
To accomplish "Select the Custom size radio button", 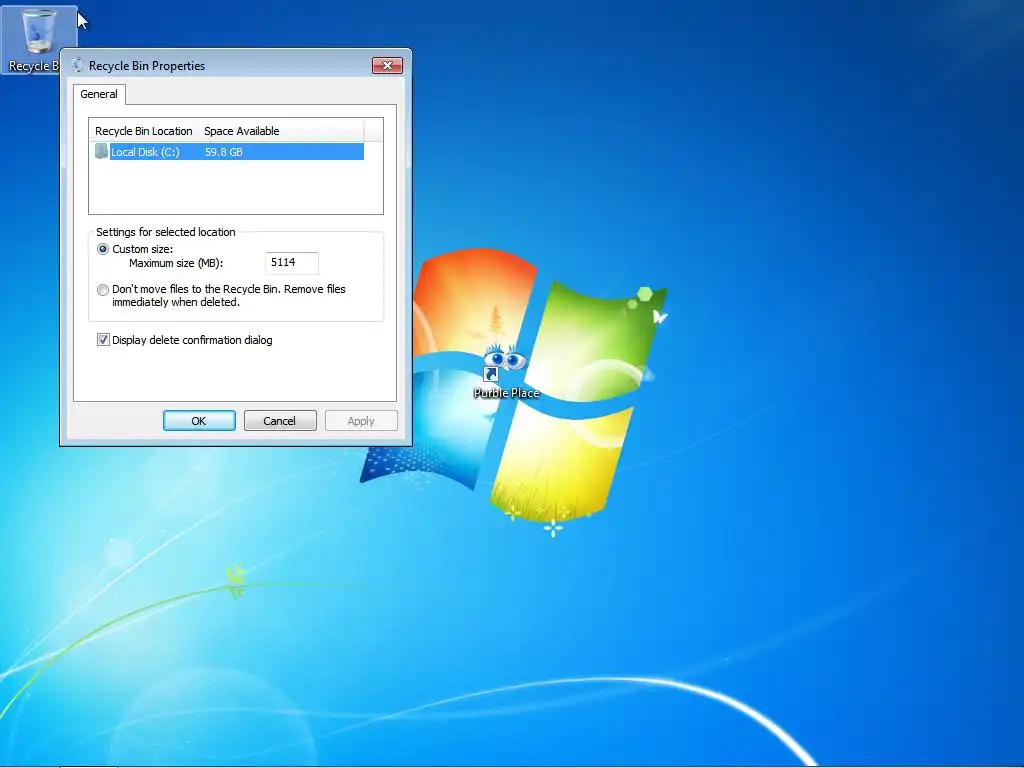I will [103, 249].
